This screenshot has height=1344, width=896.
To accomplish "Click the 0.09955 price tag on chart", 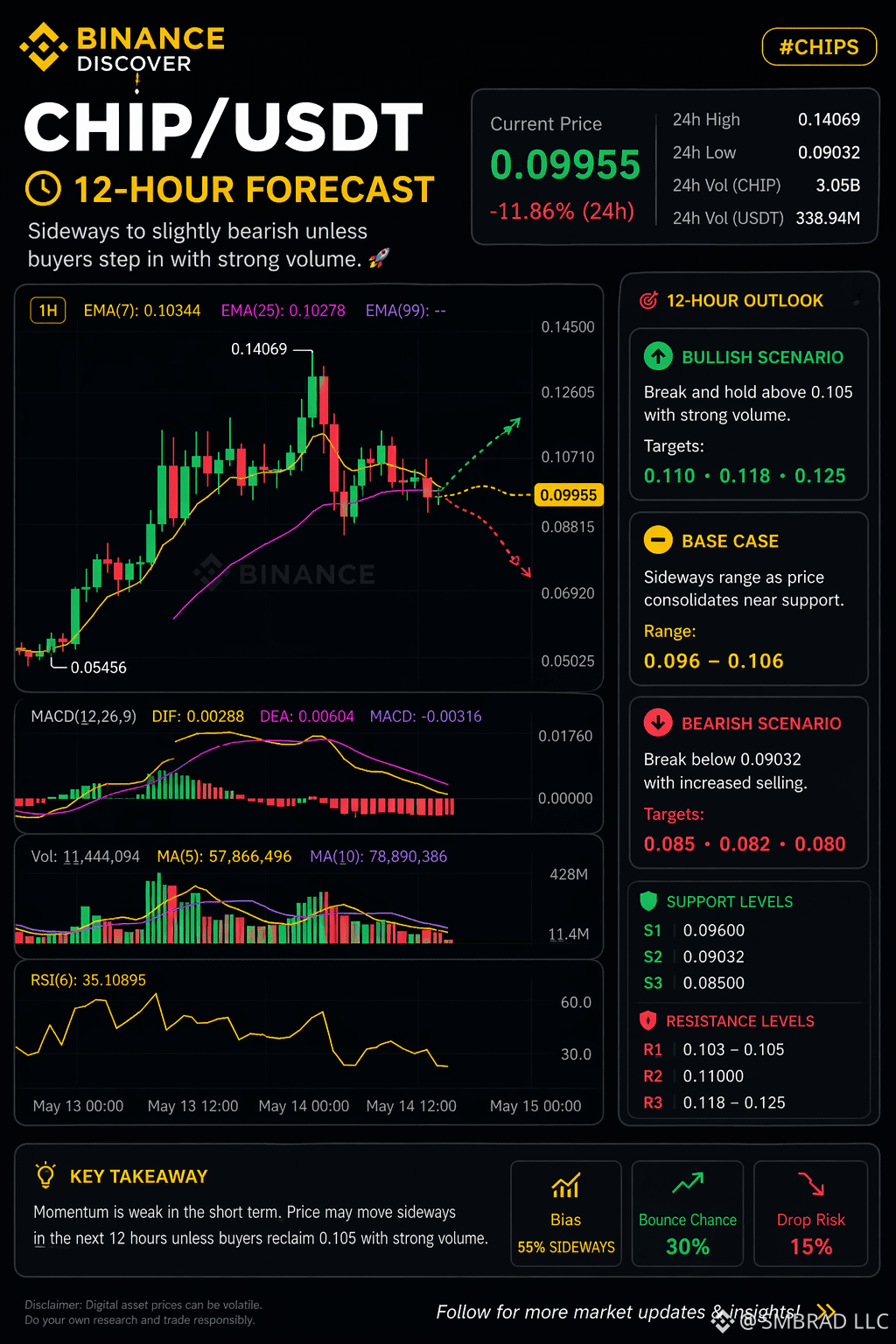I will 569,495.
